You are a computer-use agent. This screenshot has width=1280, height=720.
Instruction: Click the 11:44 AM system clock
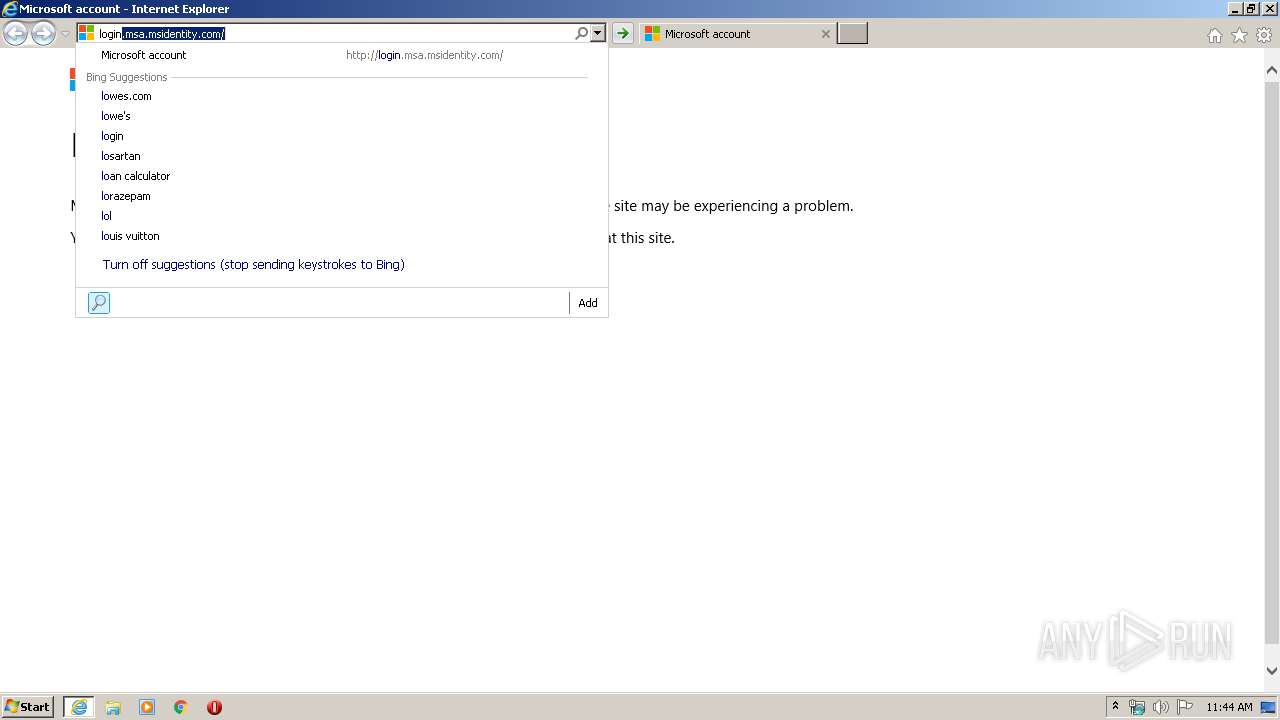pos(1229,707)
